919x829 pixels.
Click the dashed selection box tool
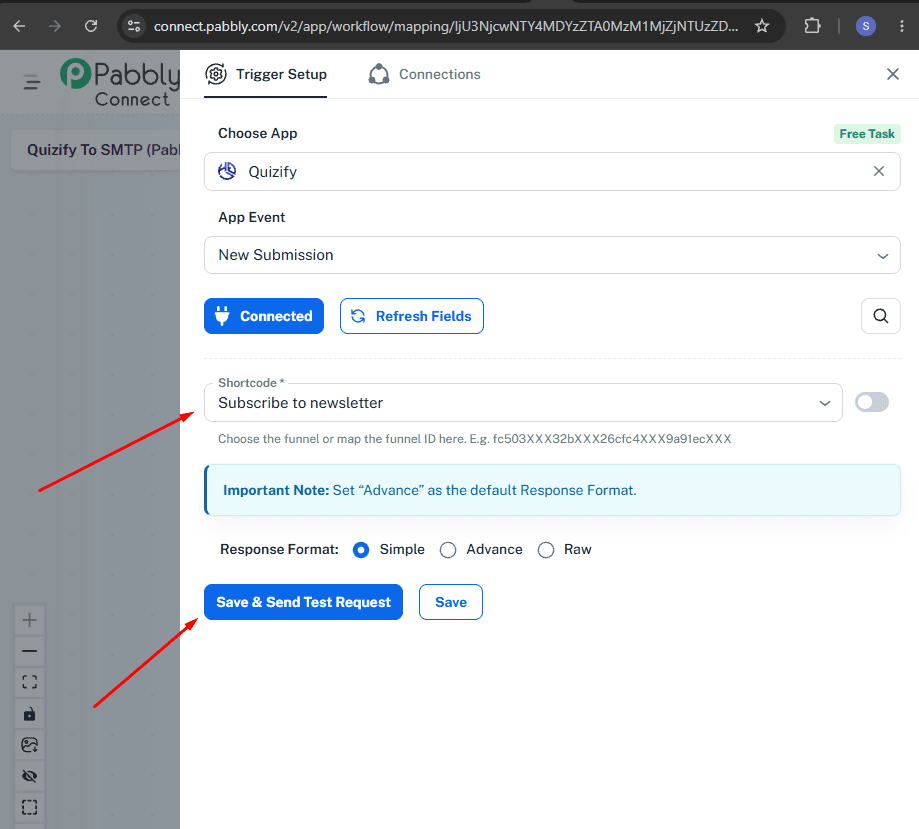tap(29, 807)
